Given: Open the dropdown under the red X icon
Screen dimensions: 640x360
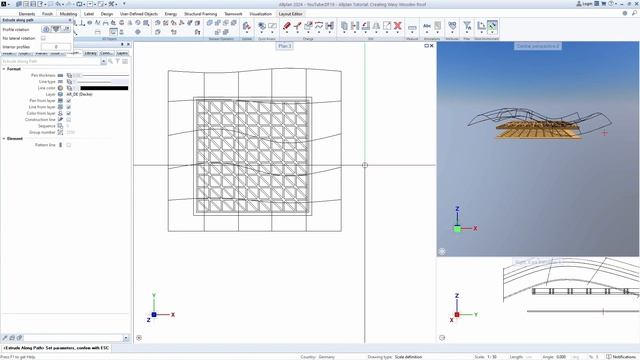Looking at the screenshot, I should [x=398, y=33].
